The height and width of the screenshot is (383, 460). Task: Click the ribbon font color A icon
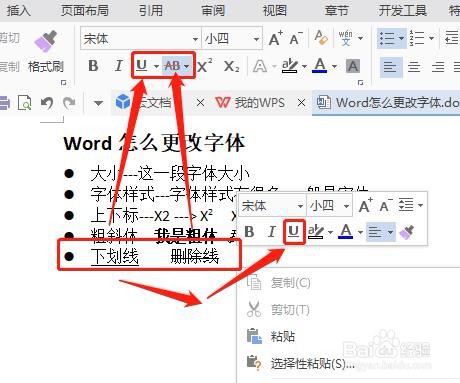coord(320,66)
